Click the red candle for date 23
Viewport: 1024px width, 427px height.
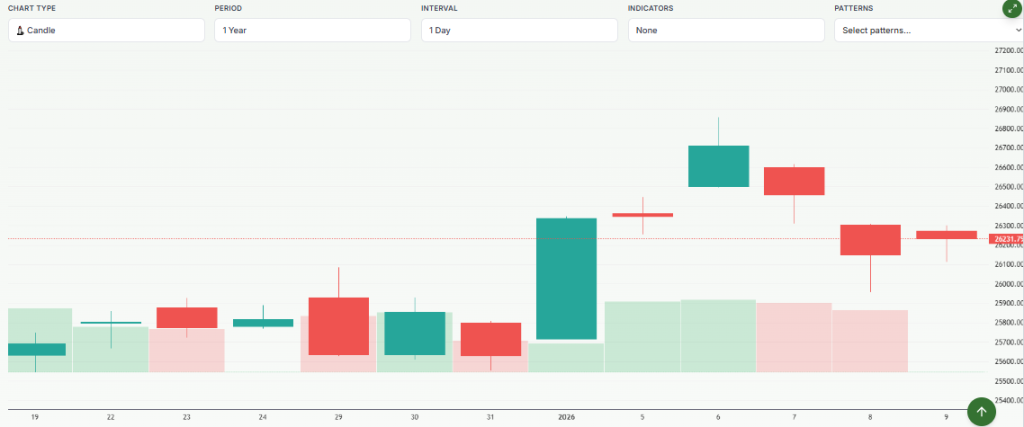tap(187, 317)
